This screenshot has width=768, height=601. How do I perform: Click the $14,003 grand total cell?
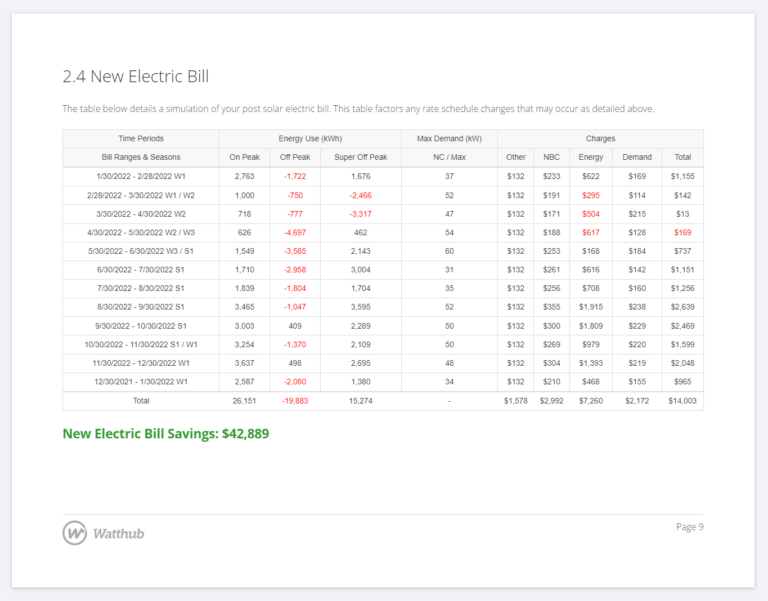click(x=683, y=400)
